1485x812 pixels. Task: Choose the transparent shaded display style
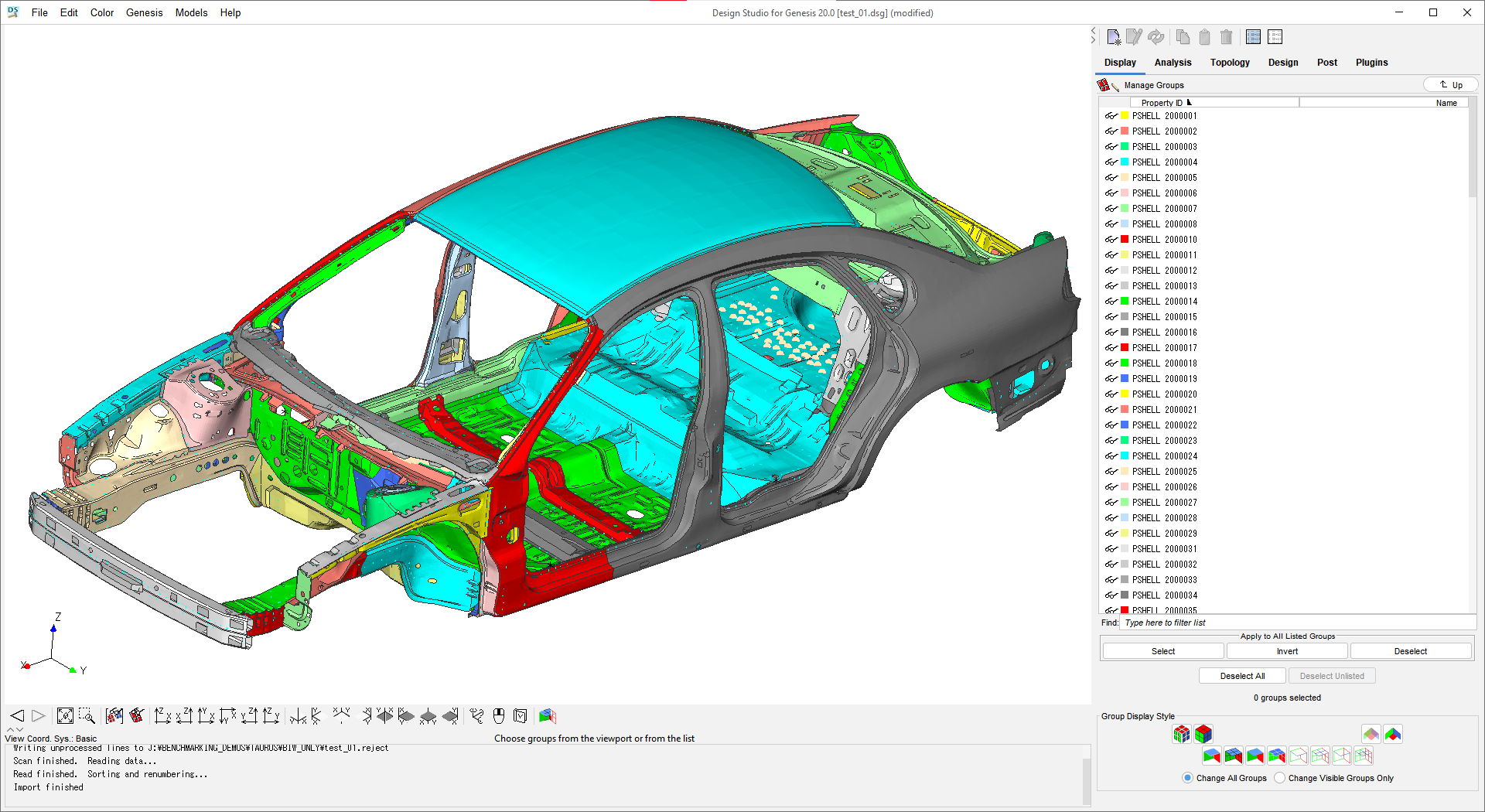1371,734
